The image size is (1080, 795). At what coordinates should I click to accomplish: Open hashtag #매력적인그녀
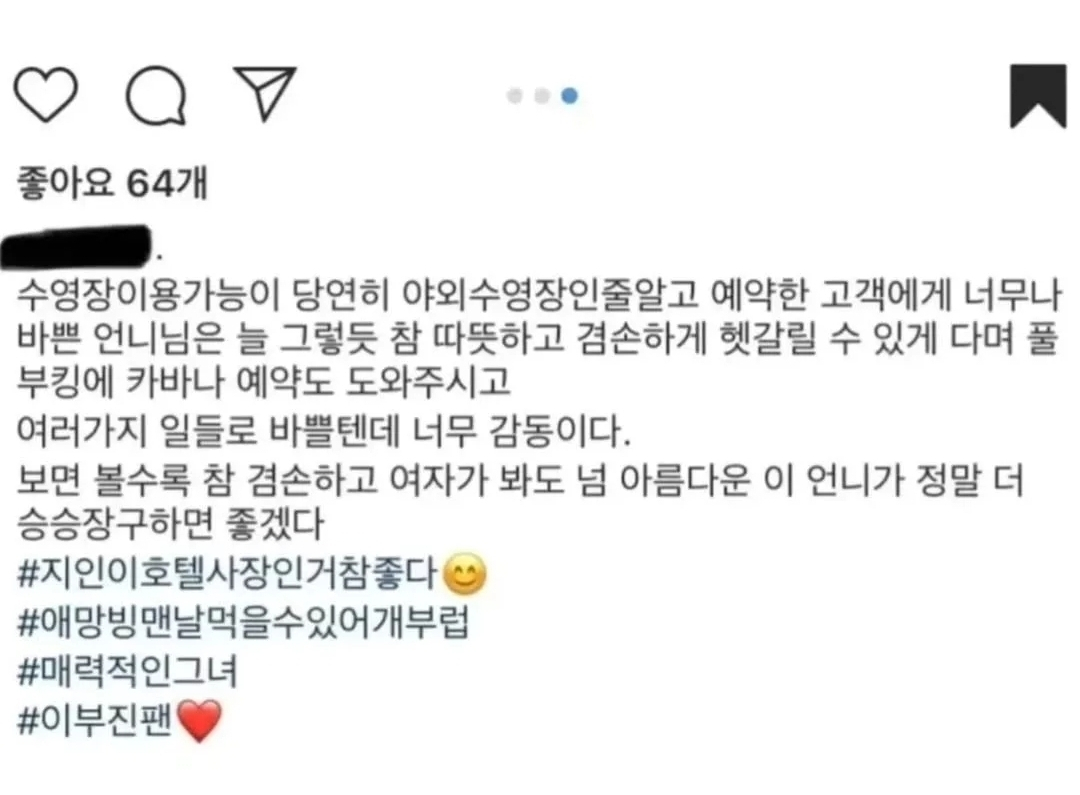tap(127, 670)
